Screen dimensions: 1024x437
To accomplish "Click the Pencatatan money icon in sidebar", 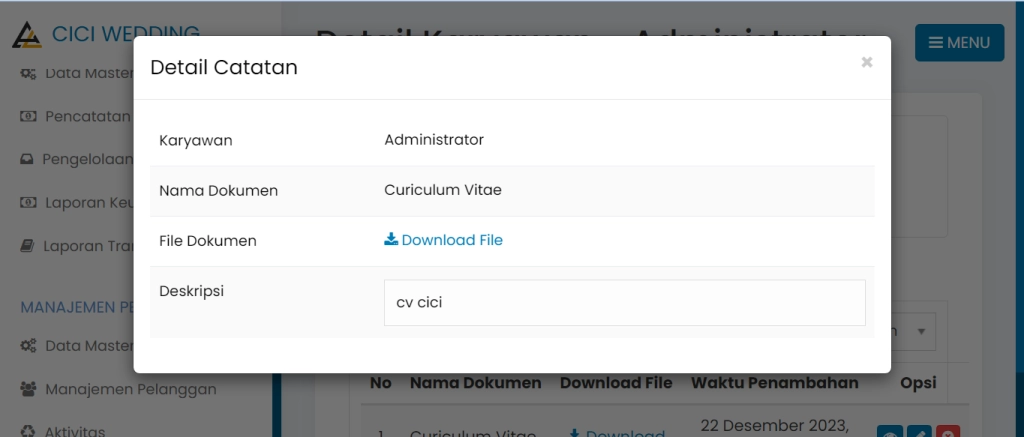I will pyautogui.click(x=29, y=116).
